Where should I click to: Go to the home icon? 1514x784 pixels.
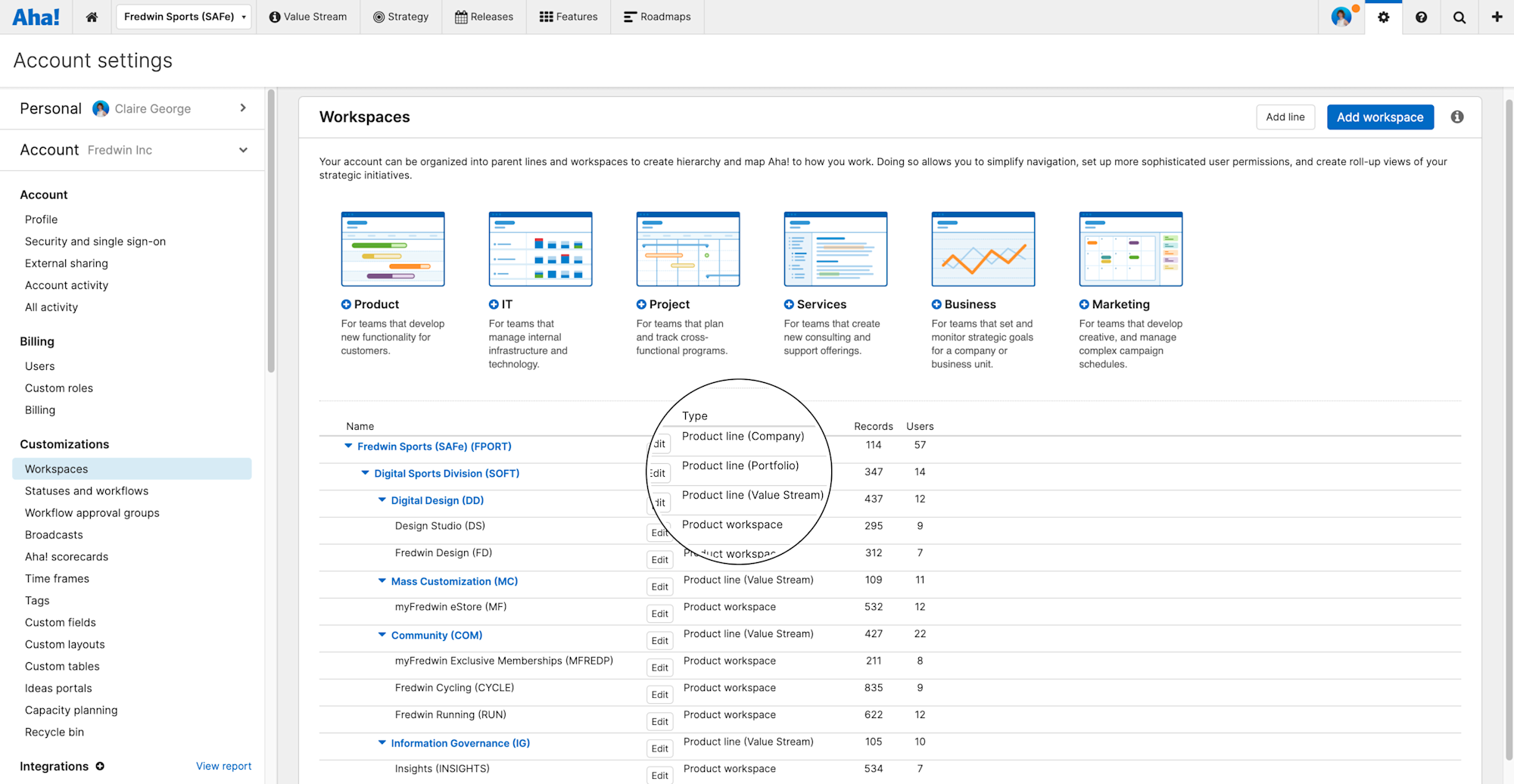[92, 17]
